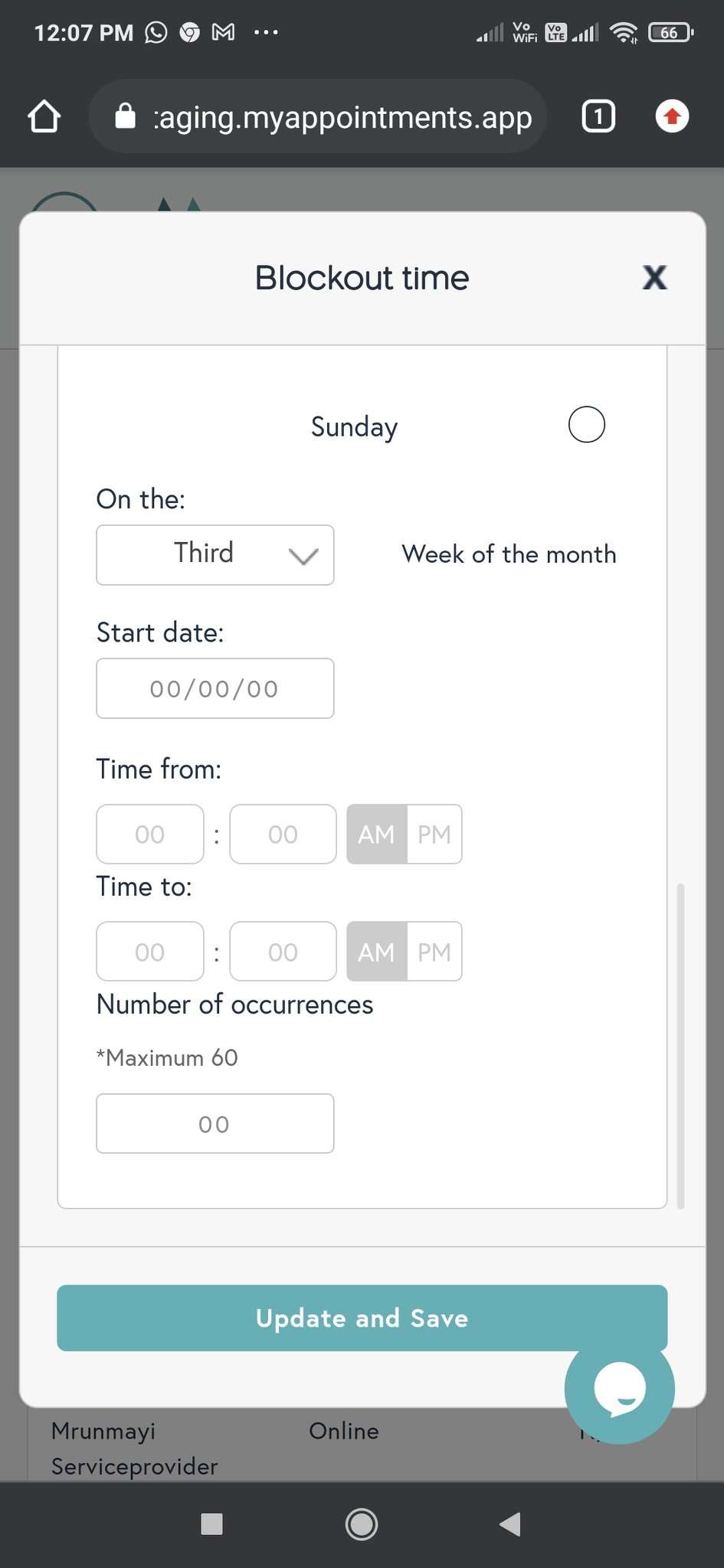Select the Sunday radio button
The image size is (724, 1568).
pos(586,425)
